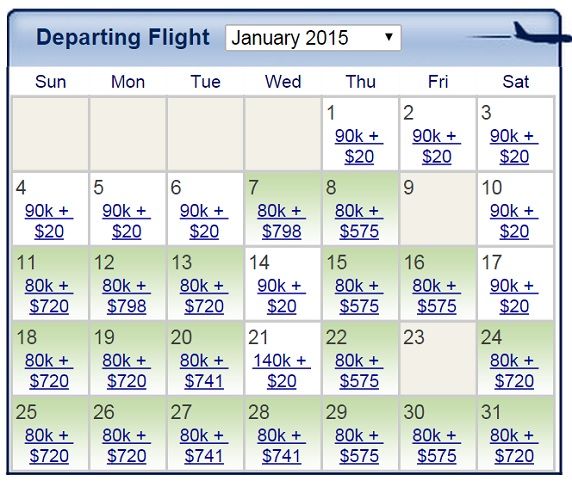572x481 pixels.
Task: Pick the January 8 fare 80k + $575
Action: (x=359, y=221)
